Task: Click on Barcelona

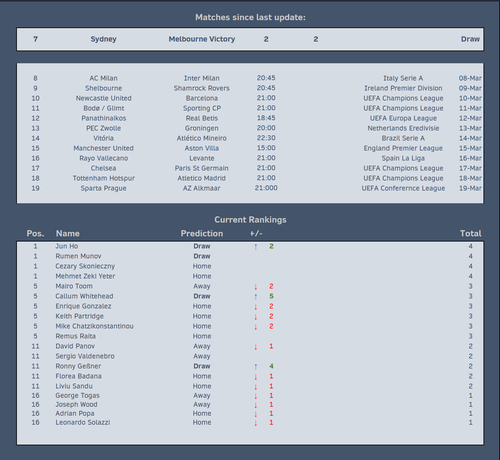Action: click(202, 98)
